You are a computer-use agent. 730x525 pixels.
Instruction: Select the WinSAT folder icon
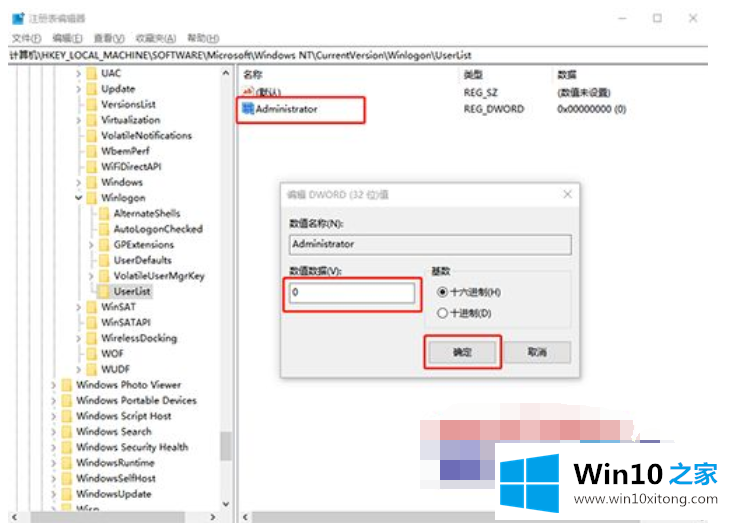(x=92, y=307)
